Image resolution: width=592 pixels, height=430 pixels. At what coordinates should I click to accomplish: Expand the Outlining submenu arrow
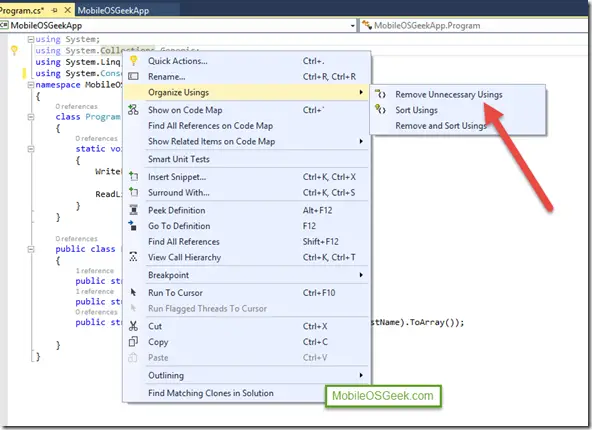pos(361,375)
